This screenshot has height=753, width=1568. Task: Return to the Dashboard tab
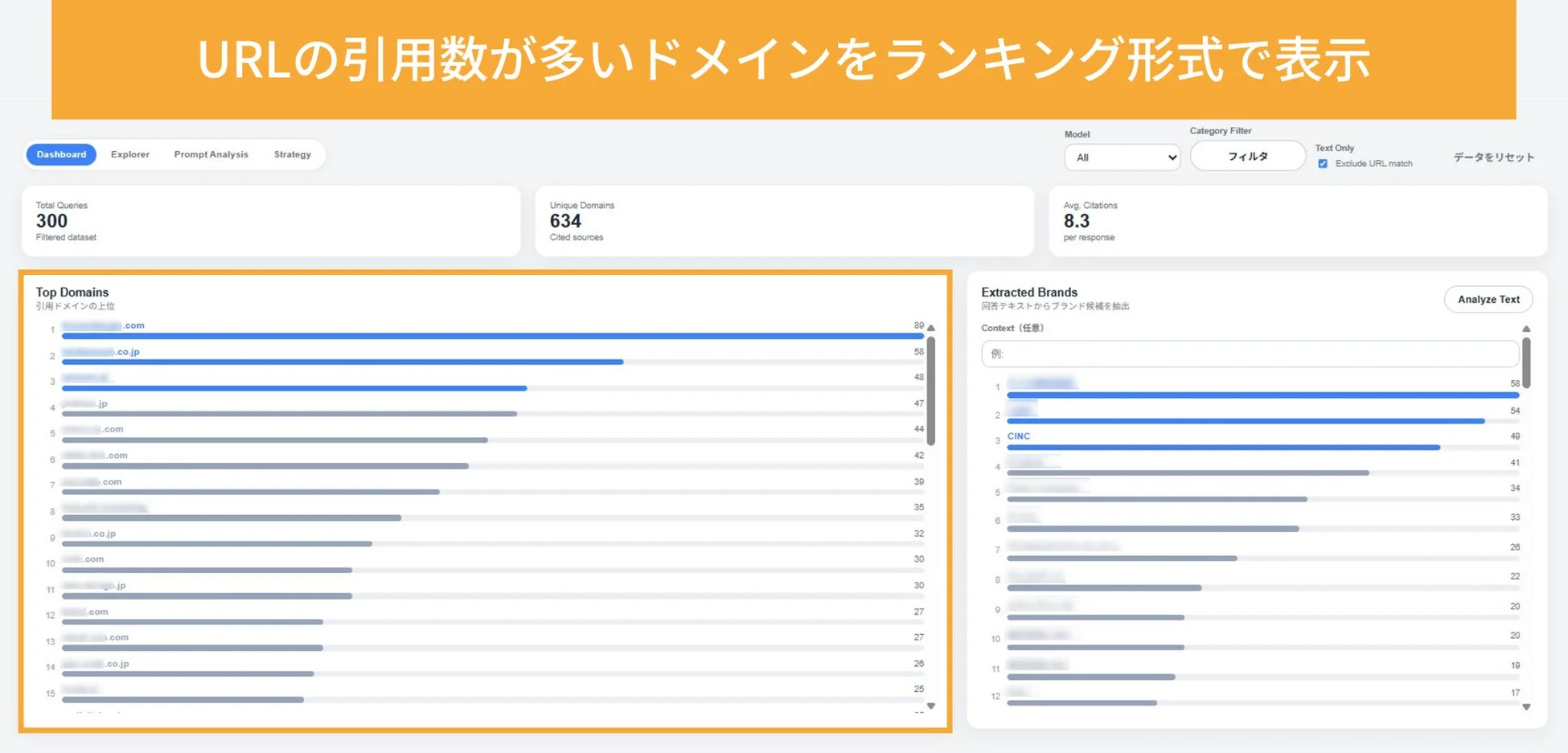coord(60,154)
